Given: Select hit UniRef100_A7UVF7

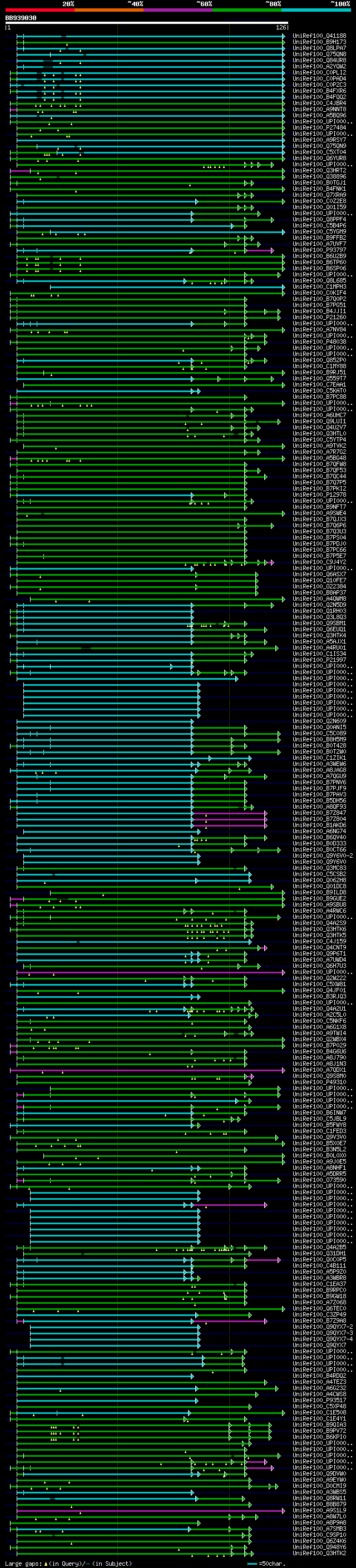Looking at the screenshot, I should point(319,244).
